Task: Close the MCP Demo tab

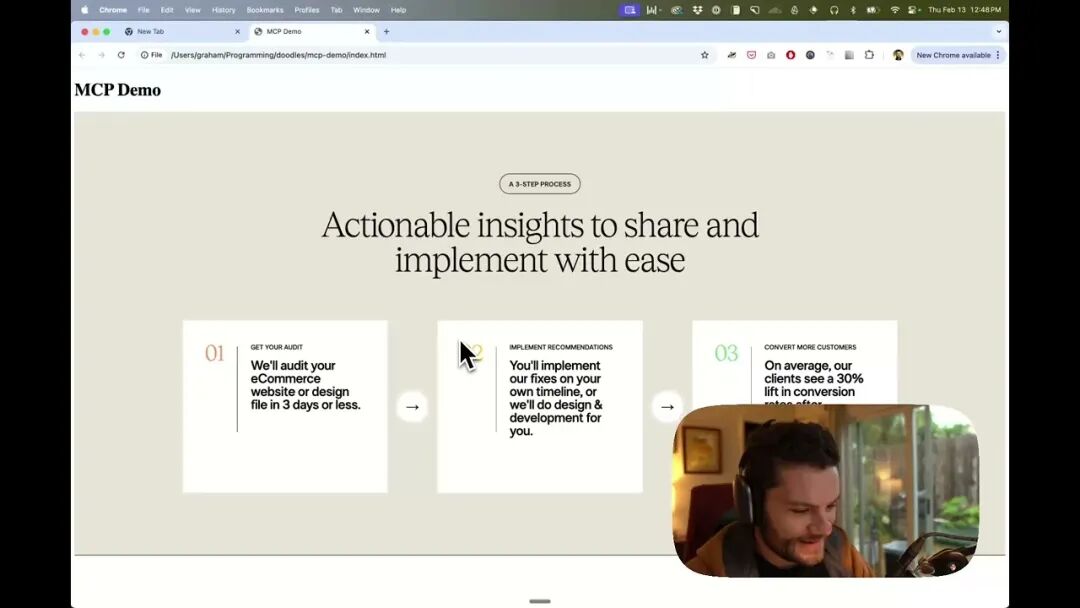Action: click(x=366, y=32)
